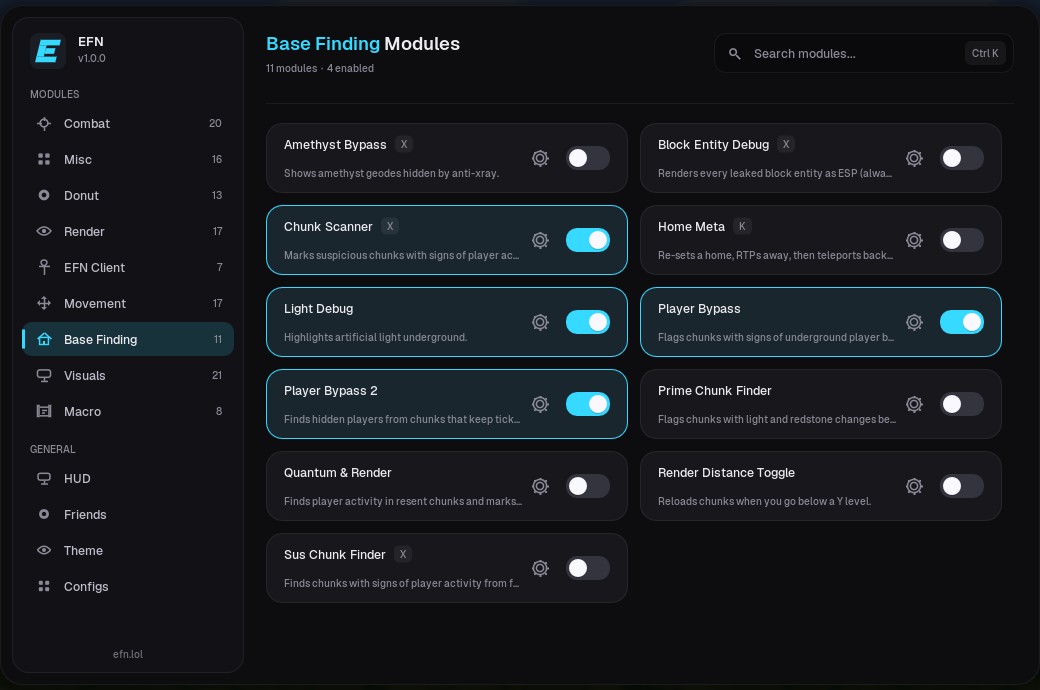Click the EFN Client pin icon

pyautogui.click(x=44, y=267)
